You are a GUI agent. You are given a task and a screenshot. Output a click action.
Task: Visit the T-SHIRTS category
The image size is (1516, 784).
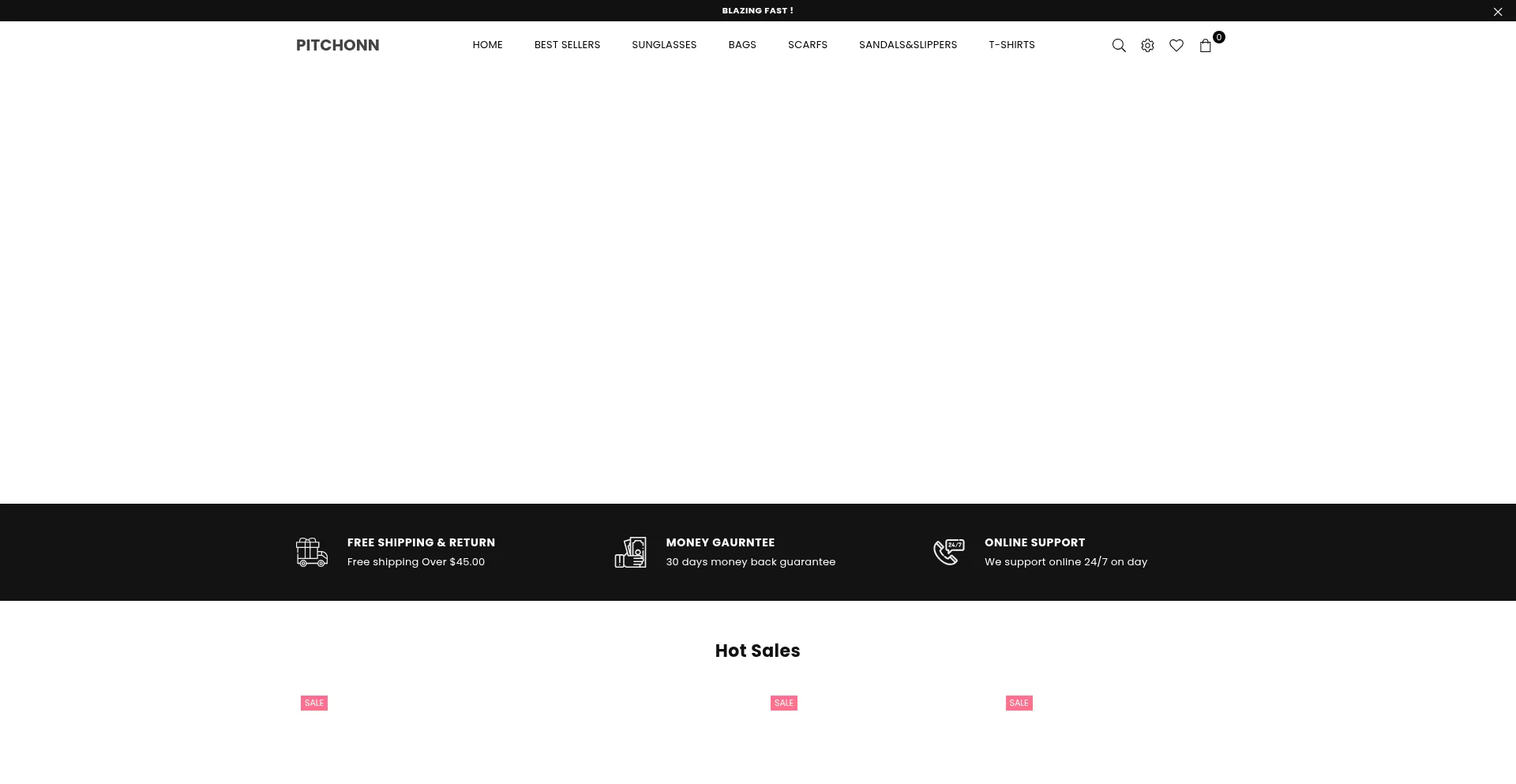point(1011,45)
